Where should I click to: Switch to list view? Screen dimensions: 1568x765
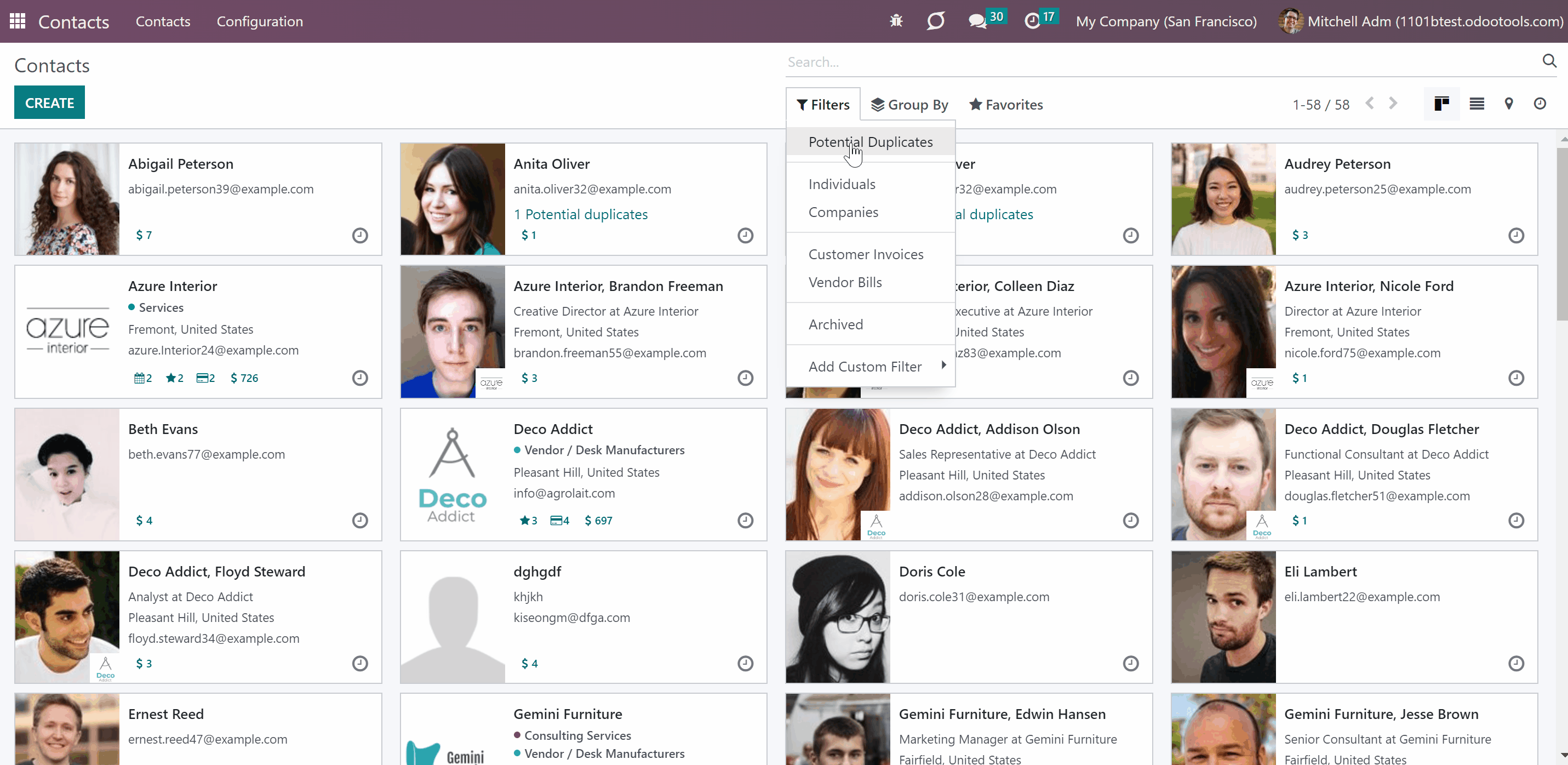click(1477, 104)
